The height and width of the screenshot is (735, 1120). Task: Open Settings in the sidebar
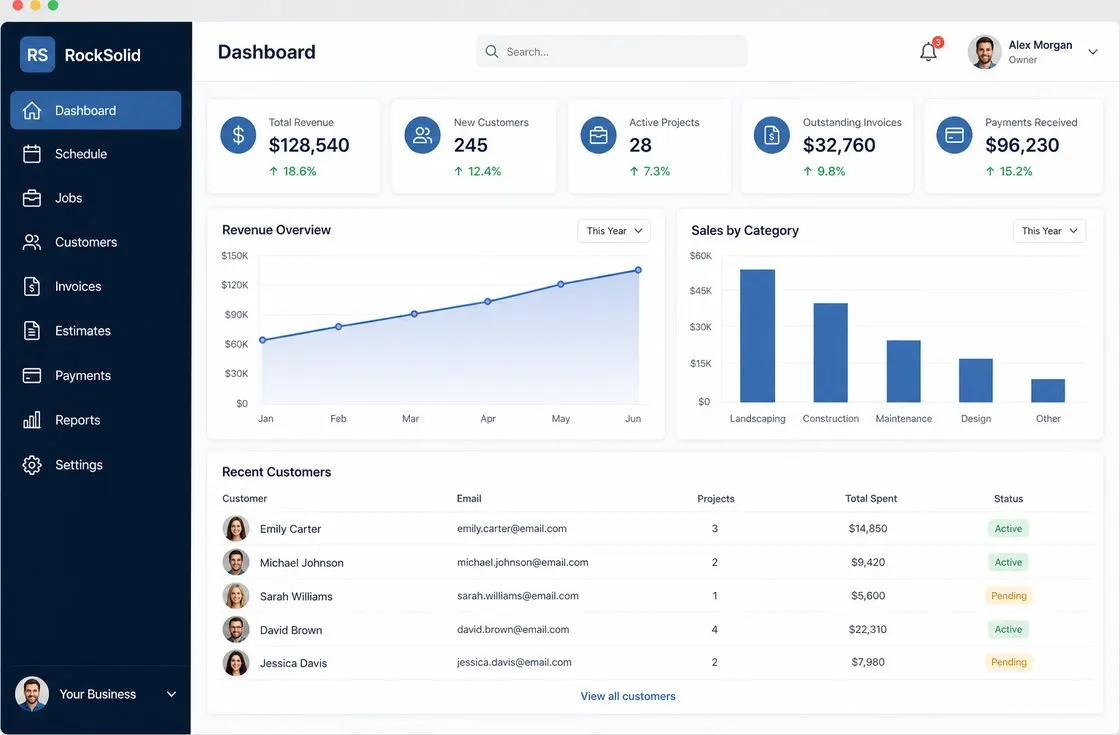[x=96, y=465]
